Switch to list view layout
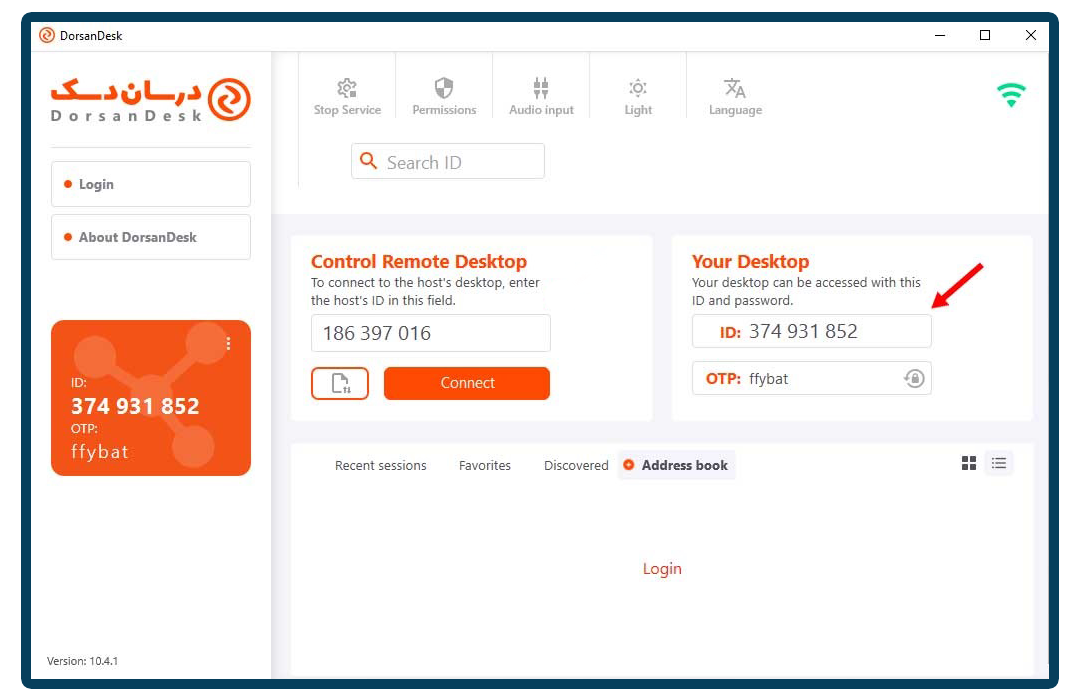The height and width of the screenshot is (700, 1080). [999, 463]
